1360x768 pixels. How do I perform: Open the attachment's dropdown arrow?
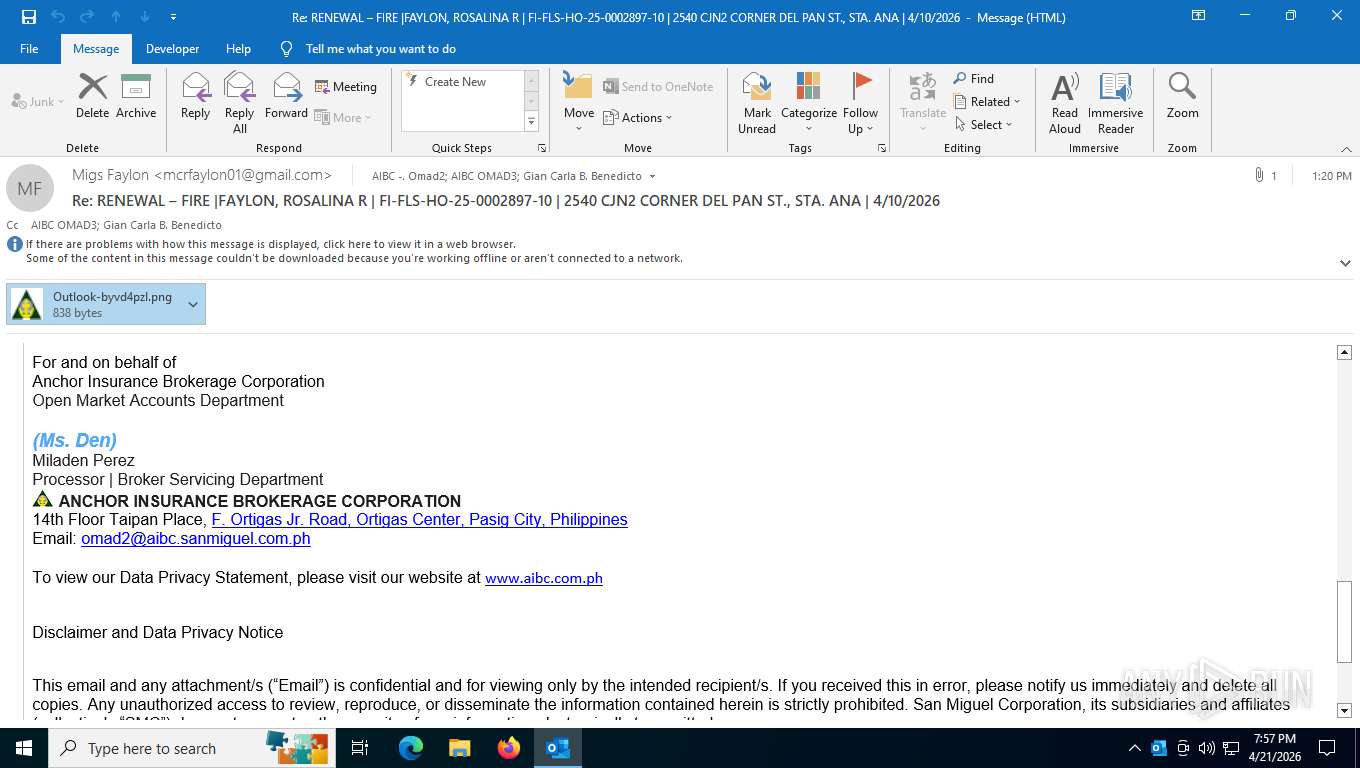(193, 304)
